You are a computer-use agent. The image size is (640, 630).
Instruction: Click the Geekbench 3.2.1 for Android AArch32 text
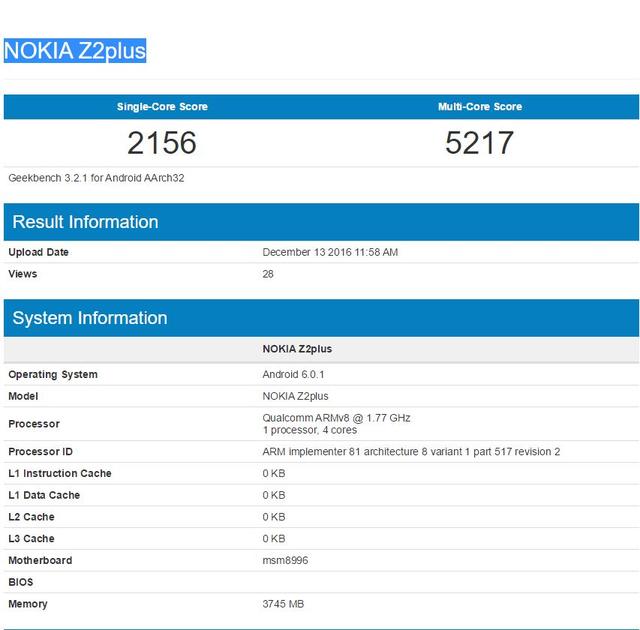coord(96,178)
